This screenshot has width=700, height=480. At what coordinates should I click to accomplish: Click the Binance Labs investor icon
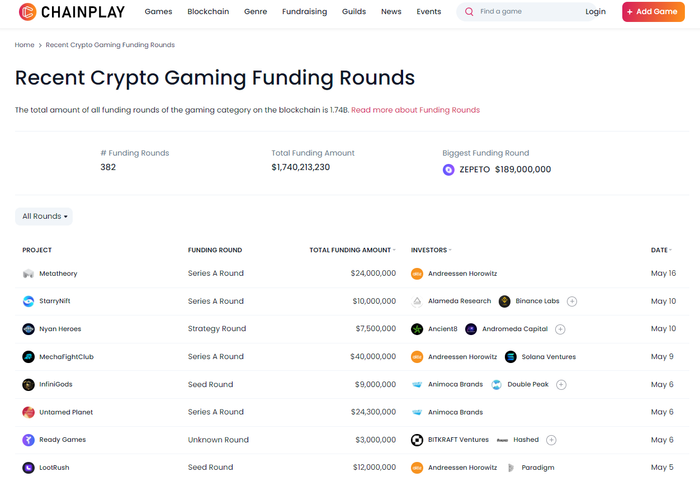(504, 301)
